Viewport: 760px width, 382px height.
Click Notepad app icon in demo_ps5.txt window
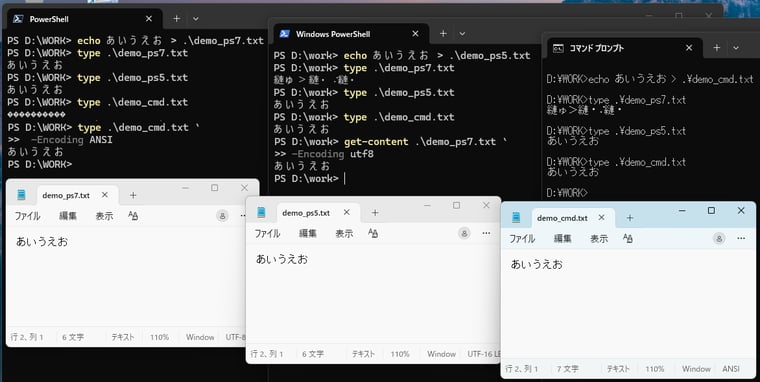261,212
